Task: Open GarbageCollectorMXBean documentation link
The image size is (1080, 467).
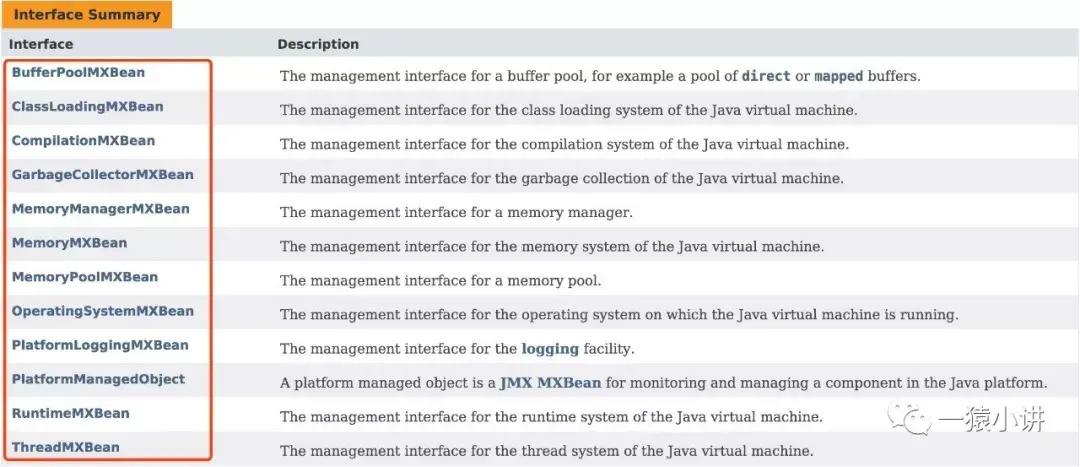Action: pyautogui.click(x=102, y=175)
